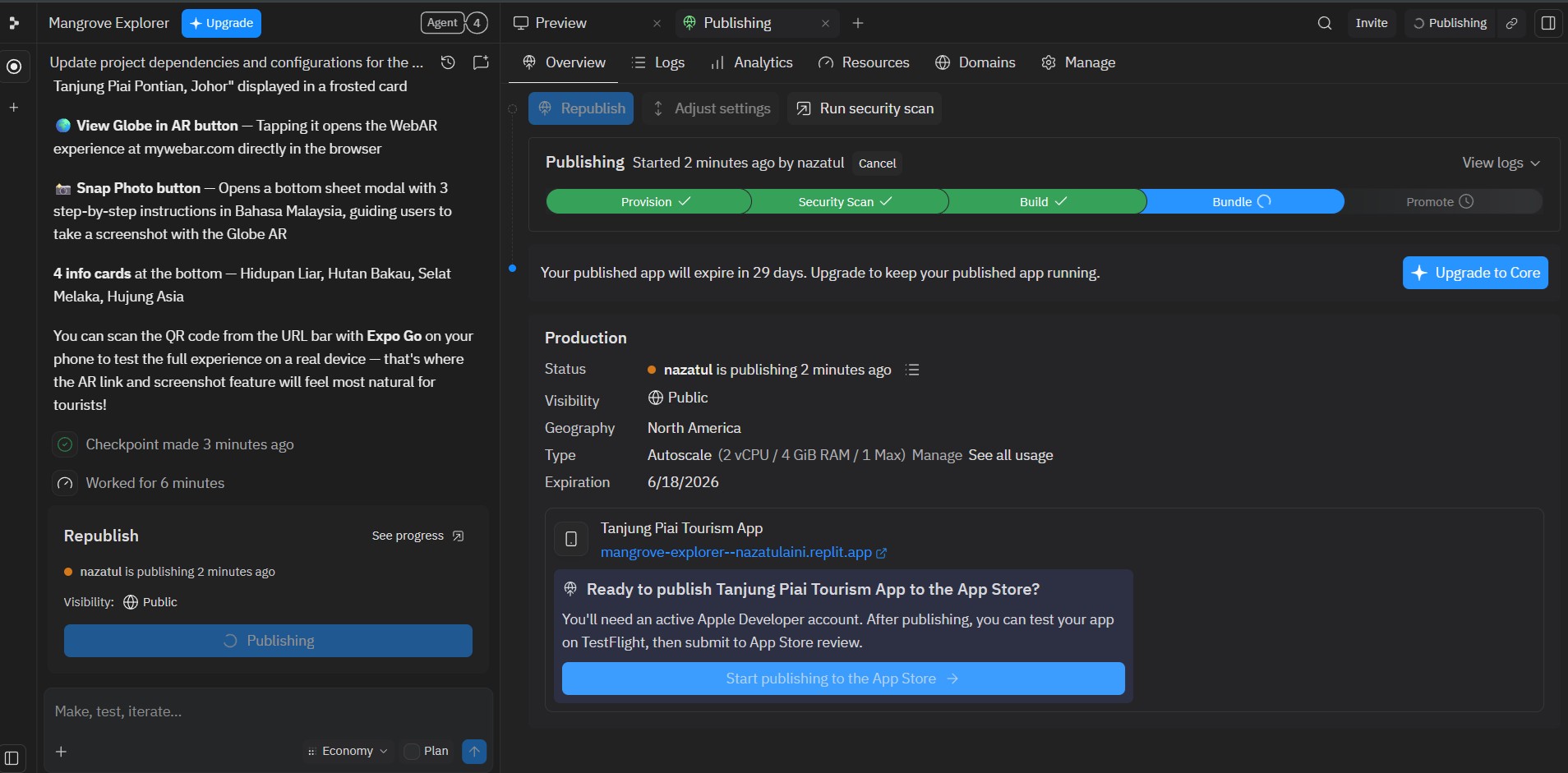Viewport: 1568px width, 773px height.
Task: Click the Upgrade button in header
Action: [222, 23]
